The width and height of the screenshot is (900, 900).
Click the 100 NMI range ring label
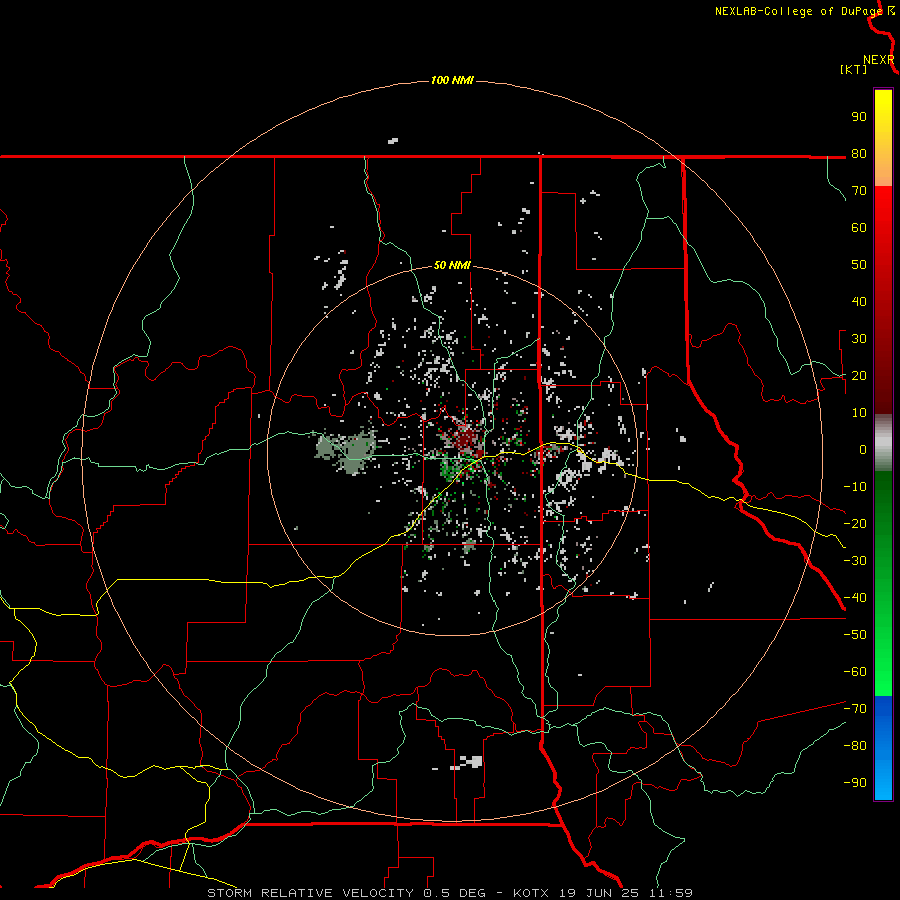[452, 80]
